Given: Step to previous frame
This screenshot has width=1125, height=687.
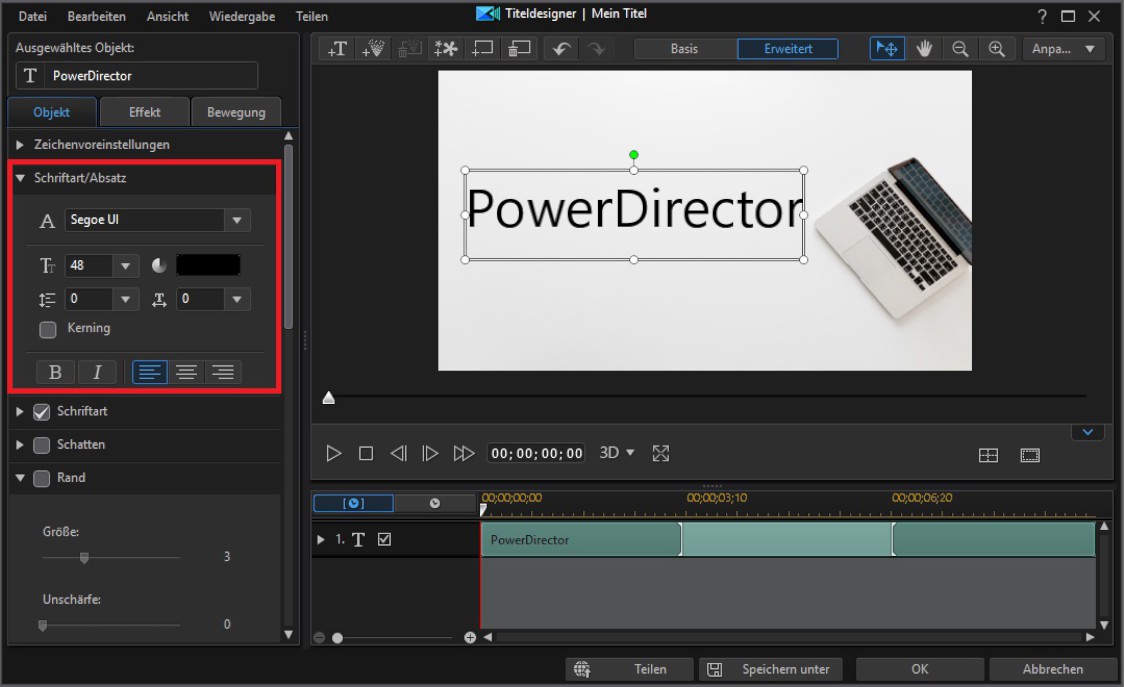Looking at the screenshot, I should (398, 453).
